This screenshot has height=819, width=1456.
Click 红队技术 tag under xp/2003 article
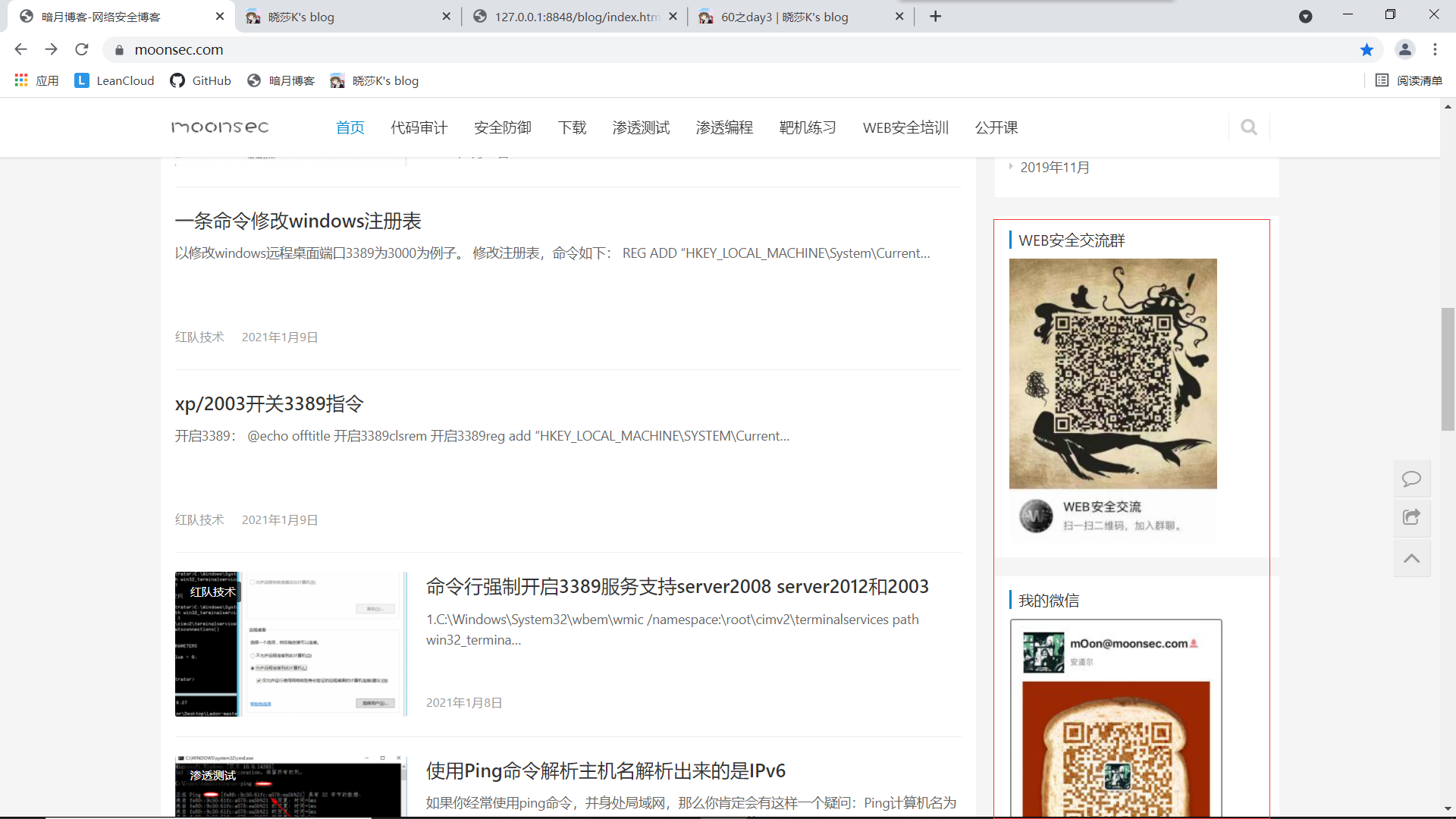199,519
